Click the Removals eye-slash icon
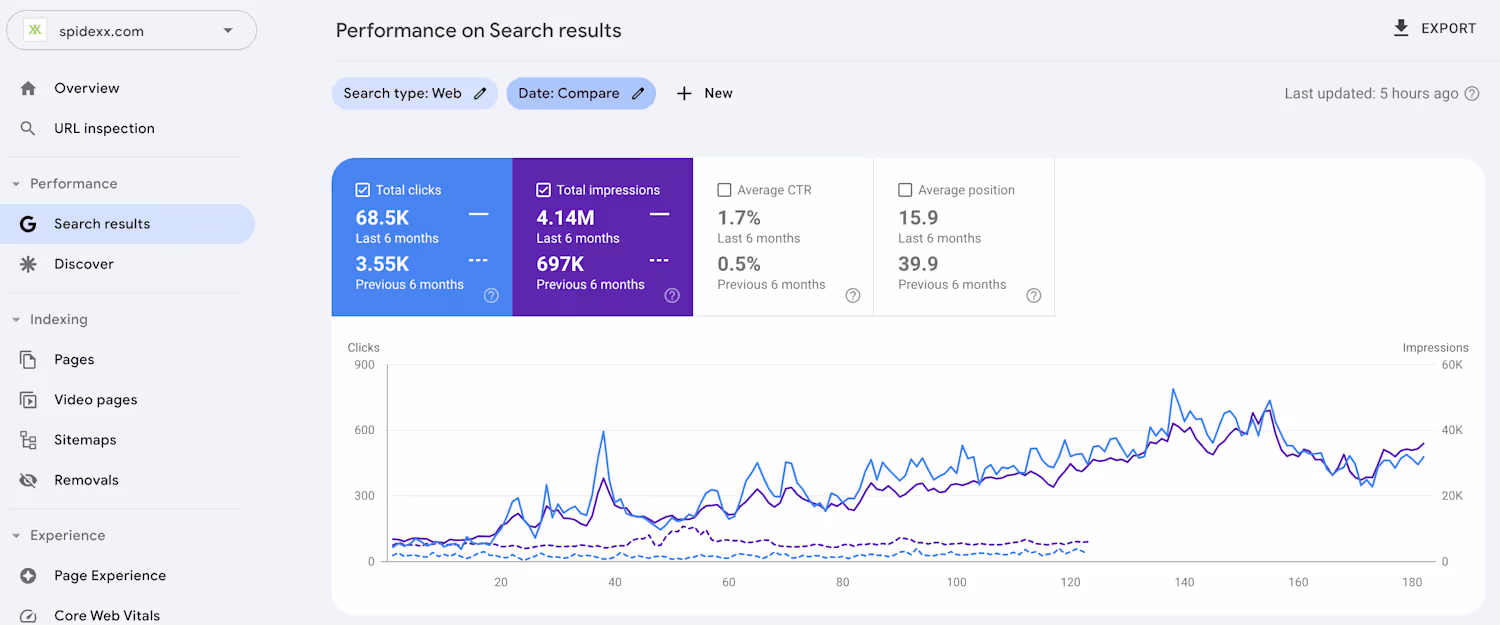Screen dimensions: 1500x625 click(28, 480)
